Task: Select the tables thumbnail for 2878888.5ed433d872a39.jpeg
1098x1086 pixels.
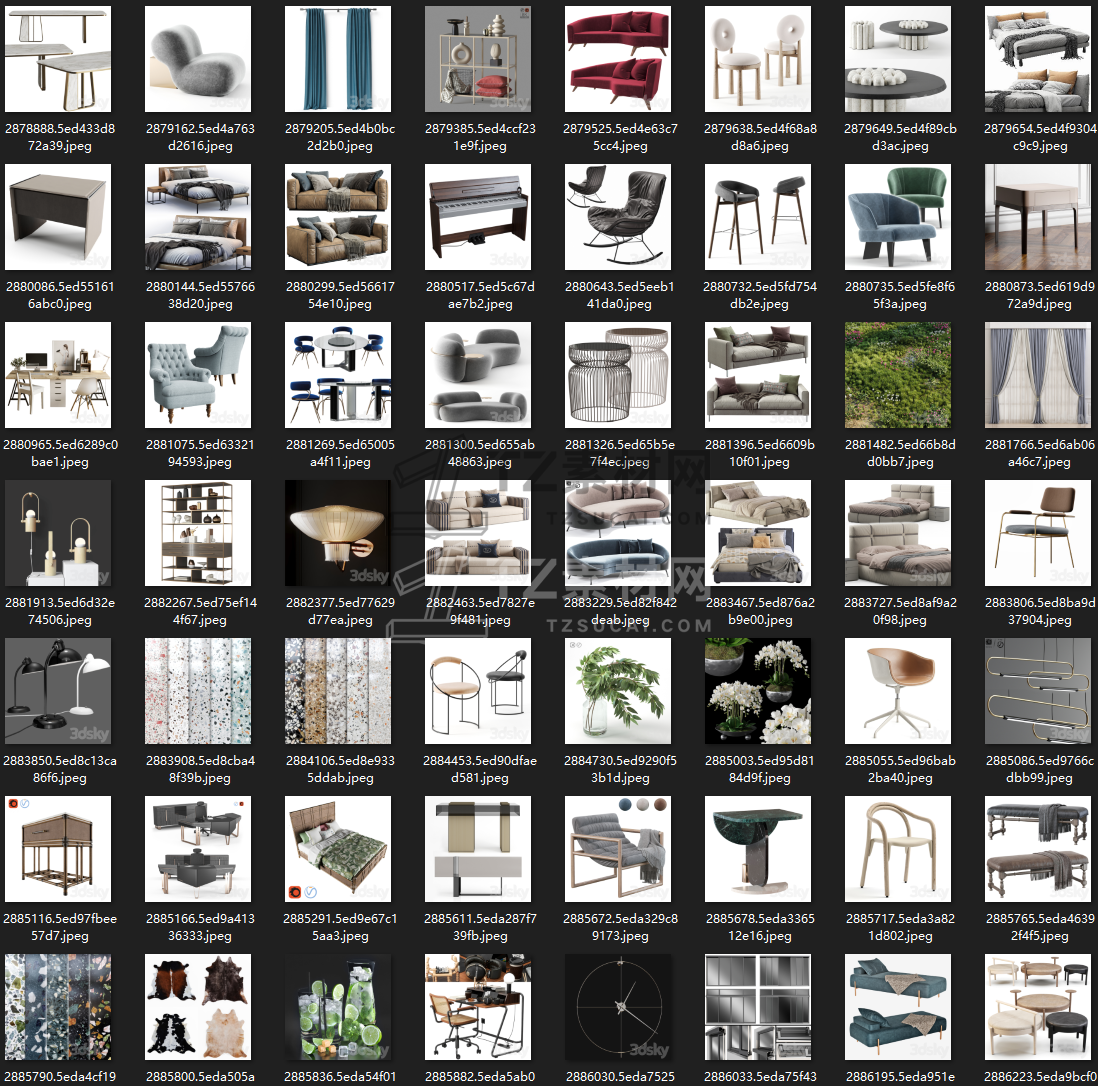Action: pos(58,59)
